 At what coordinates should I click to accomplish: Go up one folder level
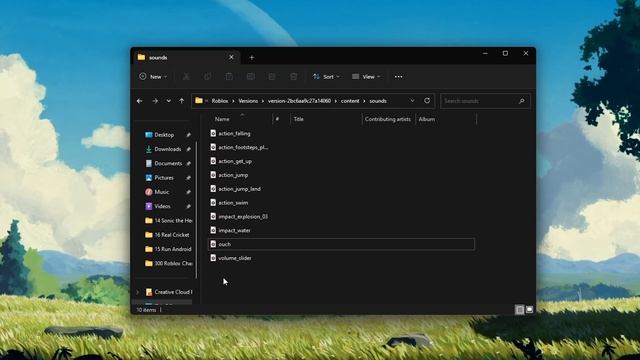pos(182,101)
